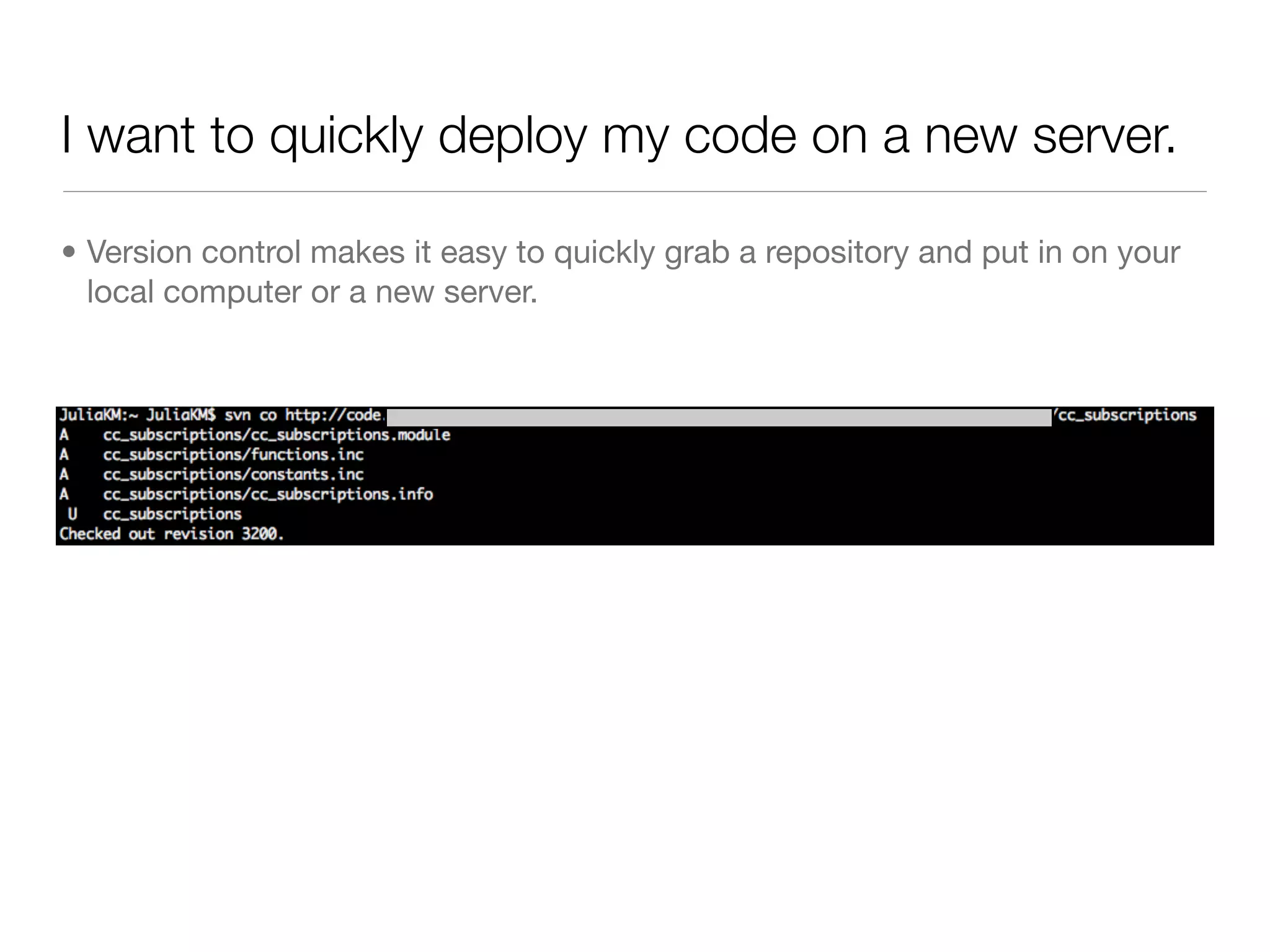Click 'Checked out revision 3200.' line
The height and width of the screenshot is (952, 1270).
tap(171, 534)
